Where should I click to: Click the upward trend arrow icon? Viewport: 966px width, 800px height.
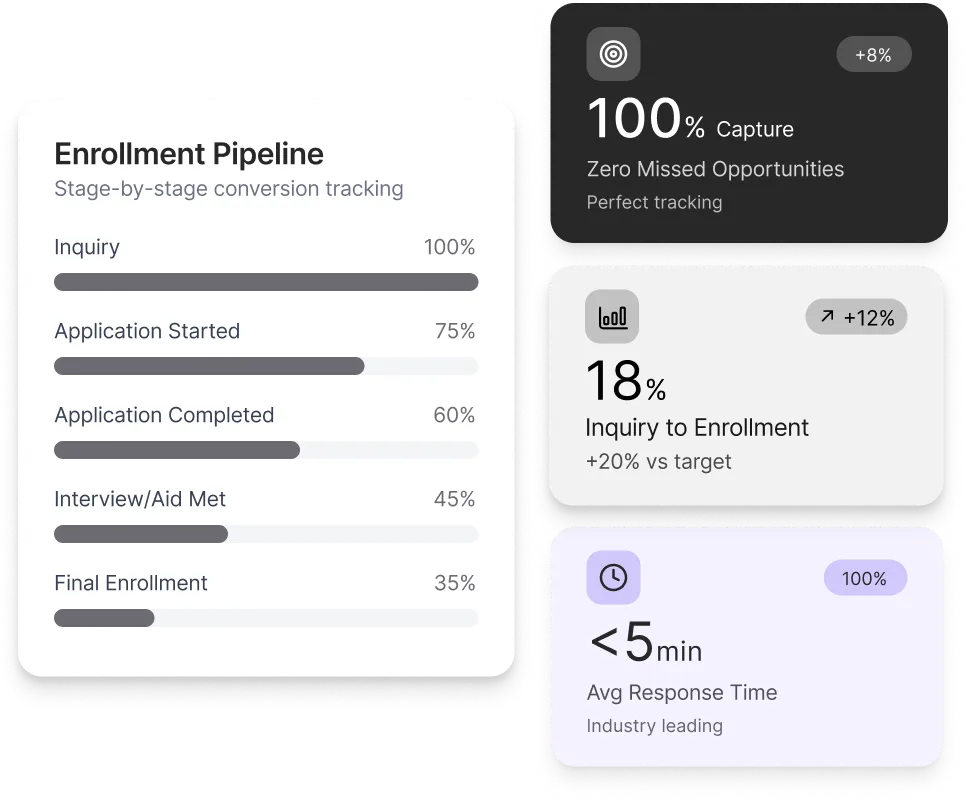[x=827, y=317]
